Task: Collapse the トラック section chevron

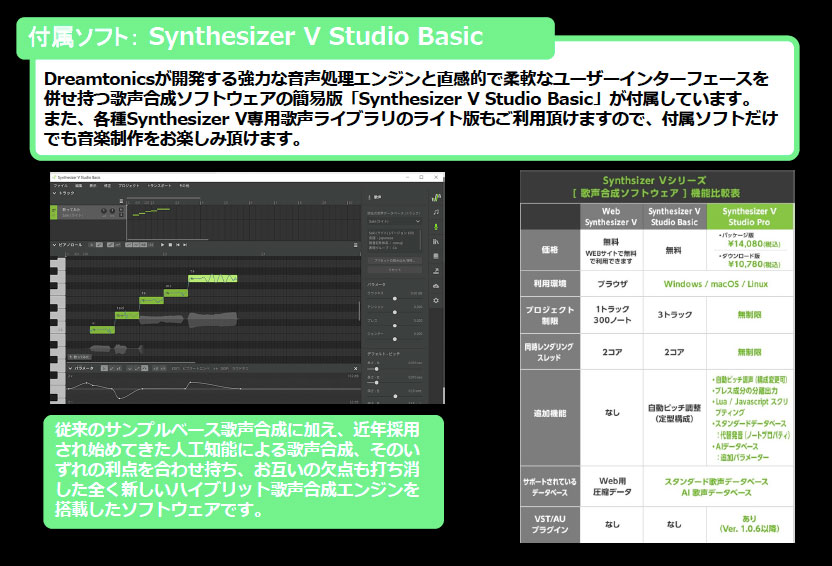Action: [x=54, y=193]
